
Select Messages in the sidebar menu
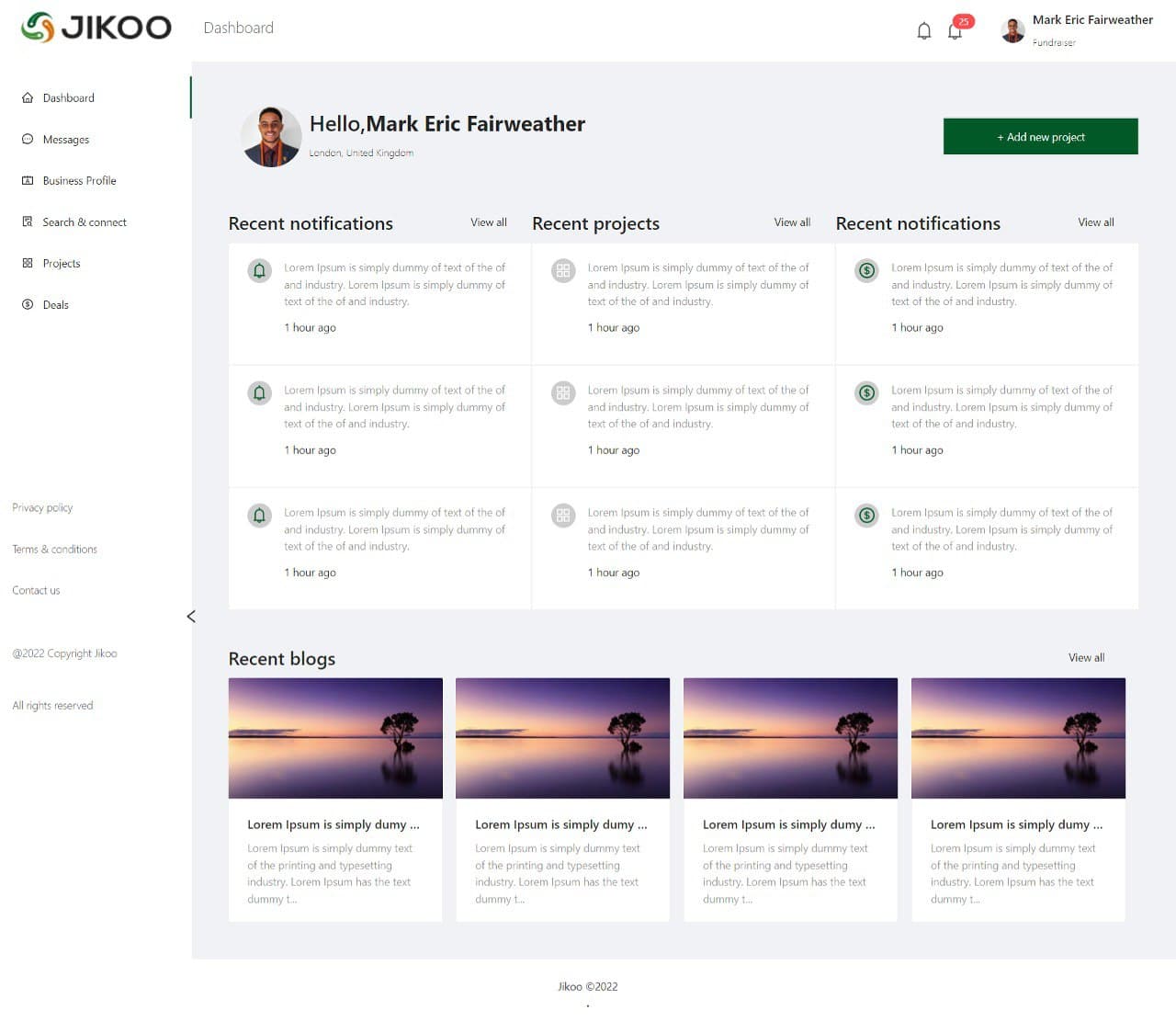tap(66, 140)
